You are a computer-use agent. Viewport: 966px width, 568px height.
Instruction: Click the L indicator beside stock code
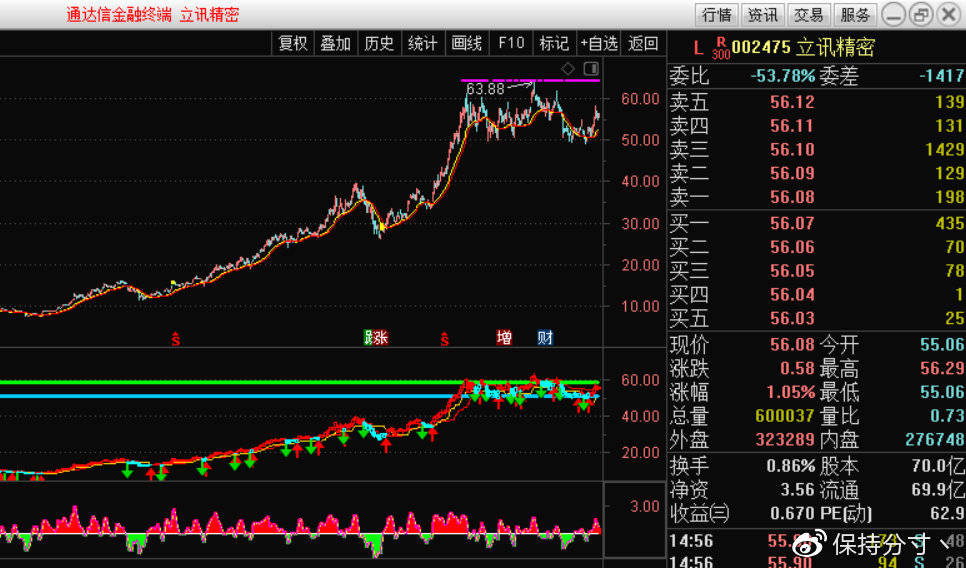click(x=698, y=48)
